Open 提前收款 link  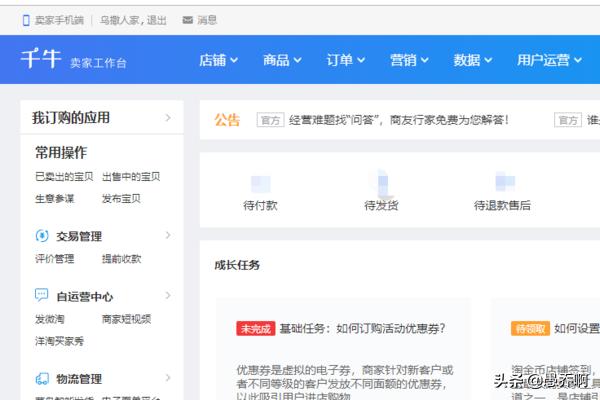(121, 259)
